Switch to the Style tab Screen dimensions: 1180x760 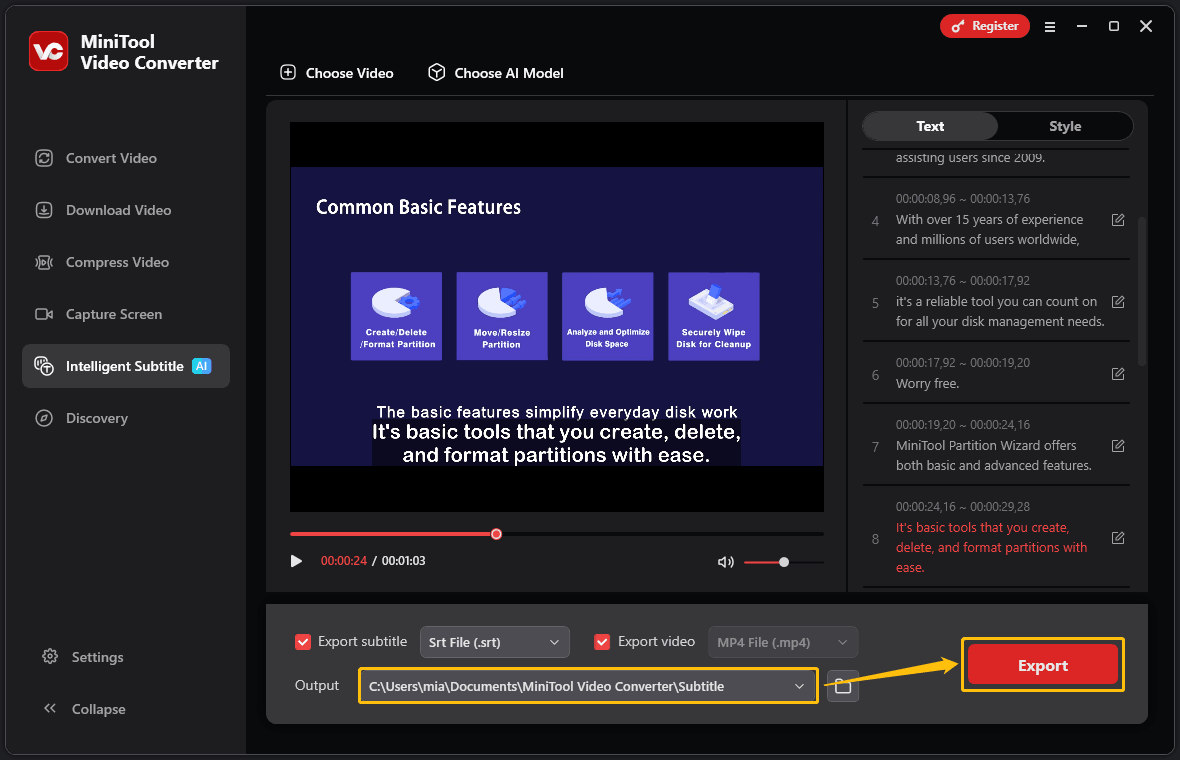(x=1064, y=126)
